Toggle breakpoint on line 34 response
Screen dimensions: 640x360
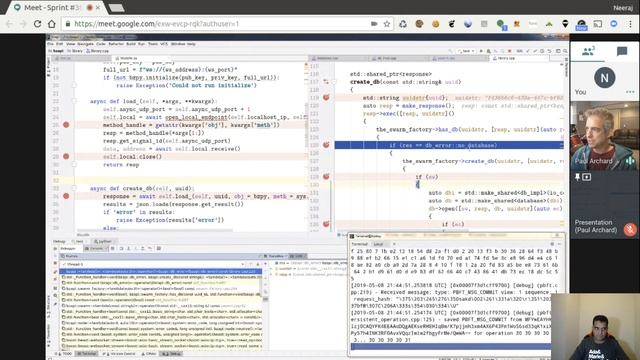(66, 196)
